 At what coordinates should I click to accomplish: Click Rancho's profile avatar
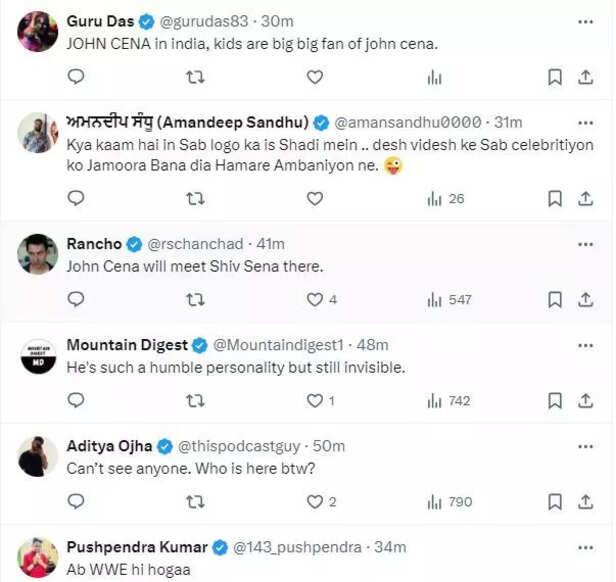point(37,253)
